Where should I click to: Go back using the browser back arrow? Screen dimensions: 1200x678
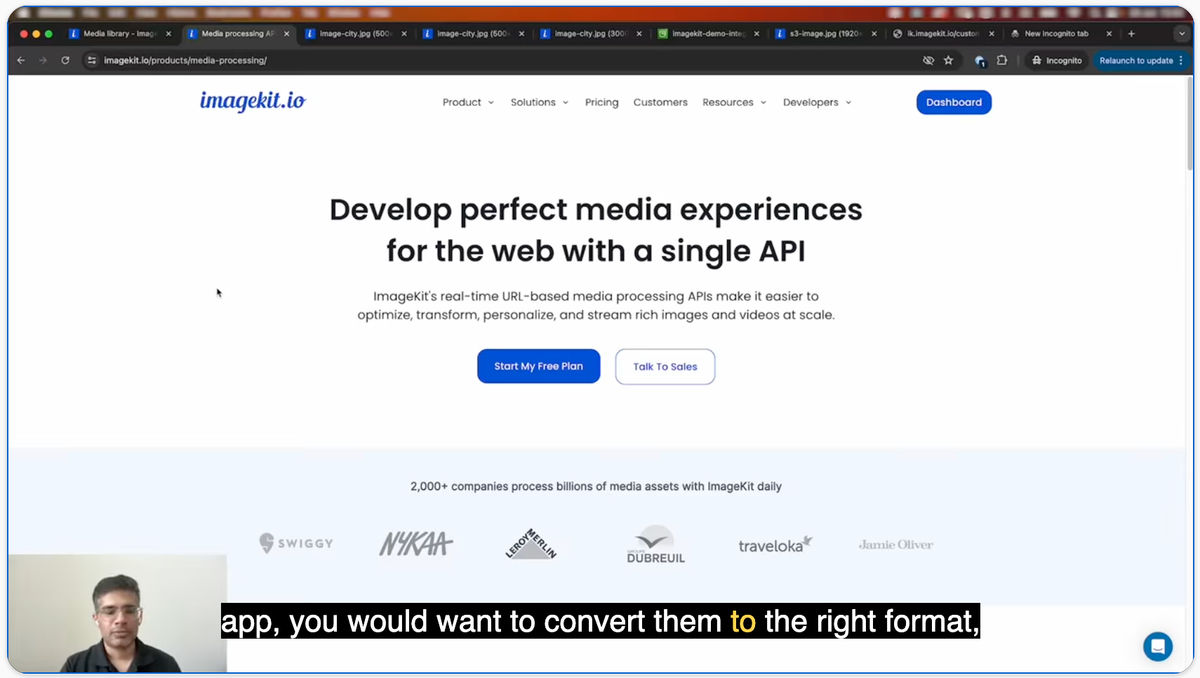pyautogui.click(x=21, y=60)
